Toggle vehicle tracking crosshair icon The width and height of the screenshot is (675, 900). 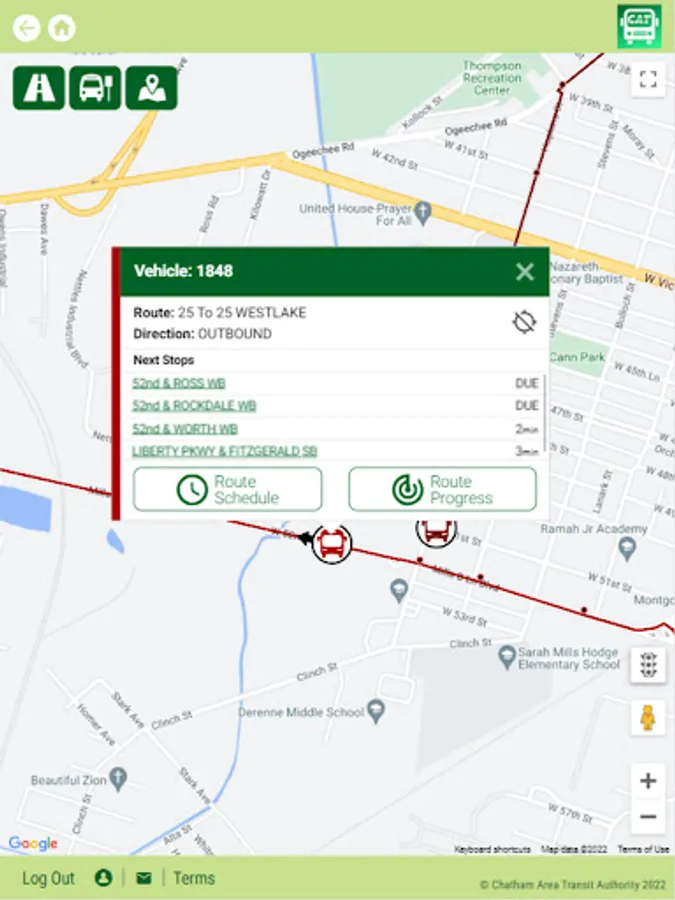click(x=523, y=322)
